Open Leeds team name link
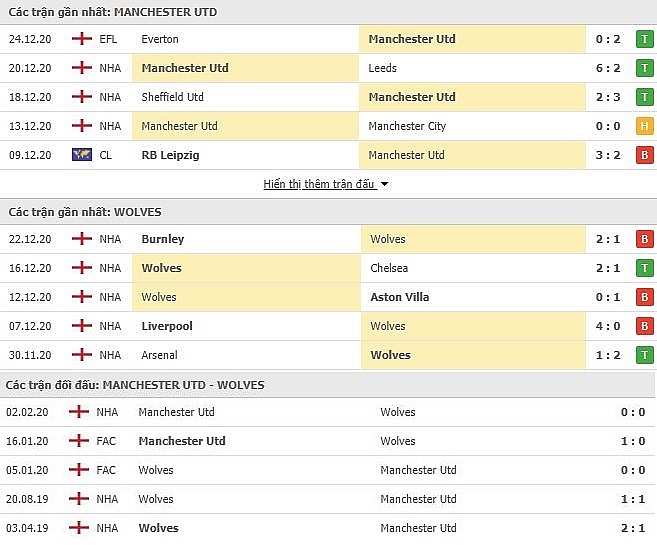The width and height of the screenshot is (657, 545). (382, 68)
